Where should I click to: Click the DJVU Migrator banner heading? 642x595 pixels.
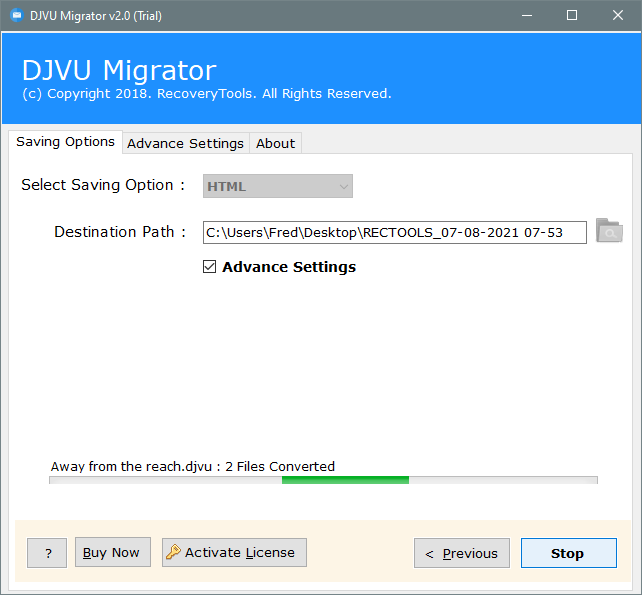pos(119,70)
